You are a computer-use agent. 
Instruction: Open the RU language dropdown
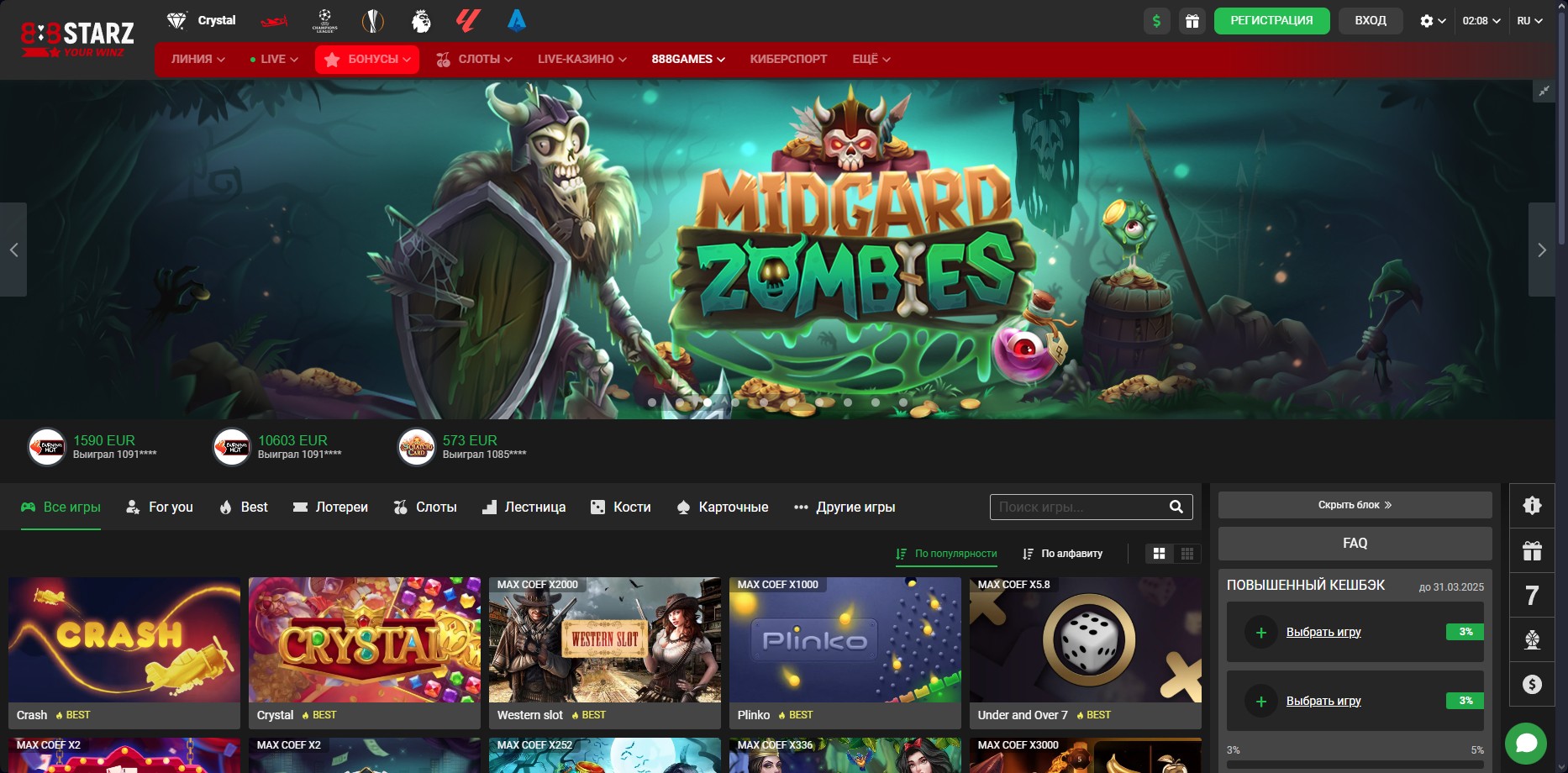tap(1529, 21)
